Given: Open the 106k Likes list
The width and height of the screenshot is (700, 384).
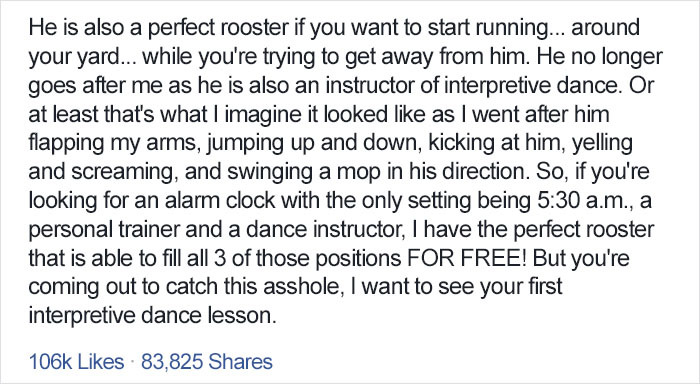Looking at the screenshot, I should (76, 362).
